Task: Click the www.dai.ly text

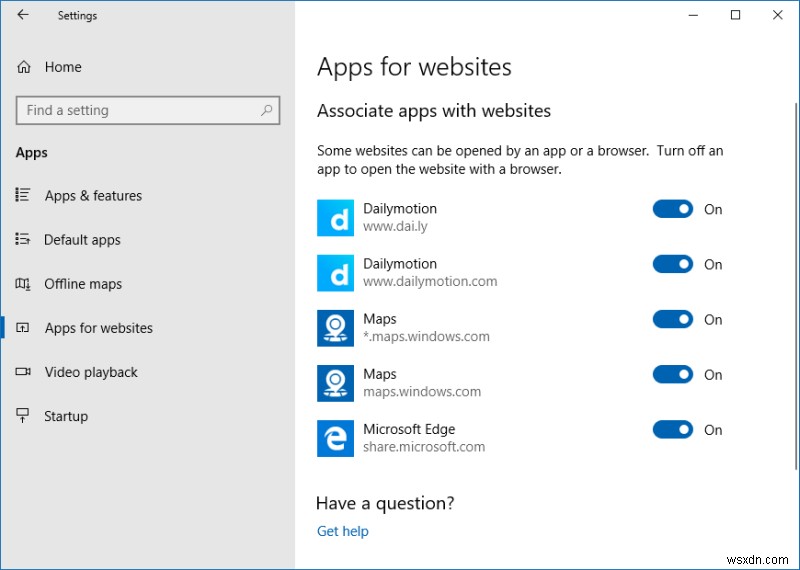Action: click(395, 227)
